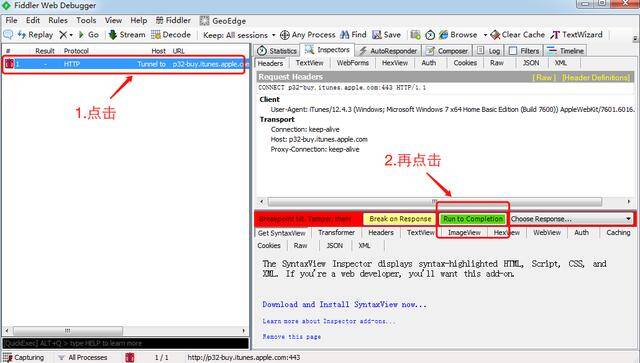The width and height of the screenshot is (640, 363).
Task: Click the Replay toolbar icon
Action: click(22, 35)
